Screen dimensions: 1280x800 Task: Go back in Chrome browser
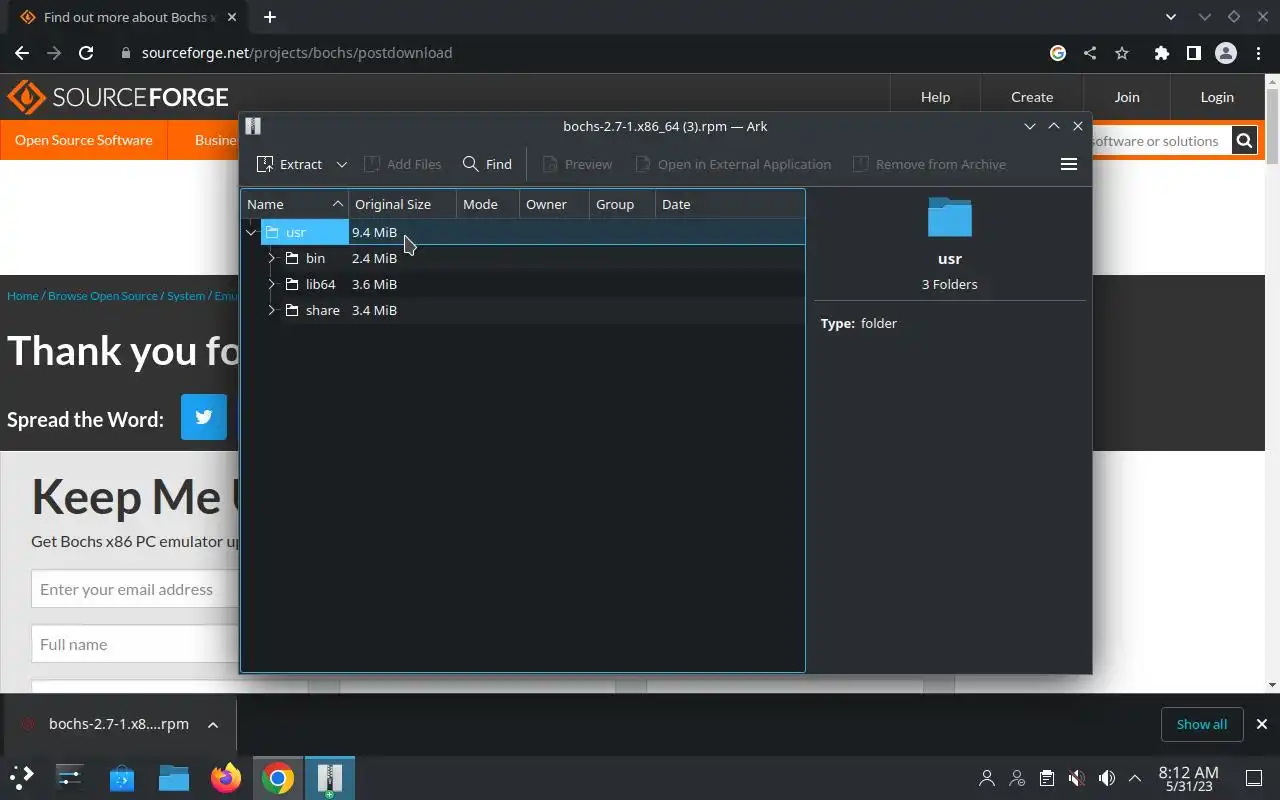(22, 53)
